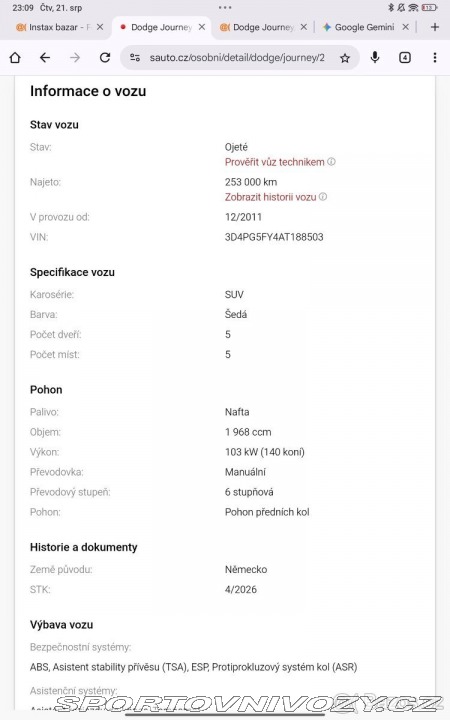This screenshot has width=450, height=720.
Task: Open 'Prověřit vůz technikem' link
Action: 274,162
